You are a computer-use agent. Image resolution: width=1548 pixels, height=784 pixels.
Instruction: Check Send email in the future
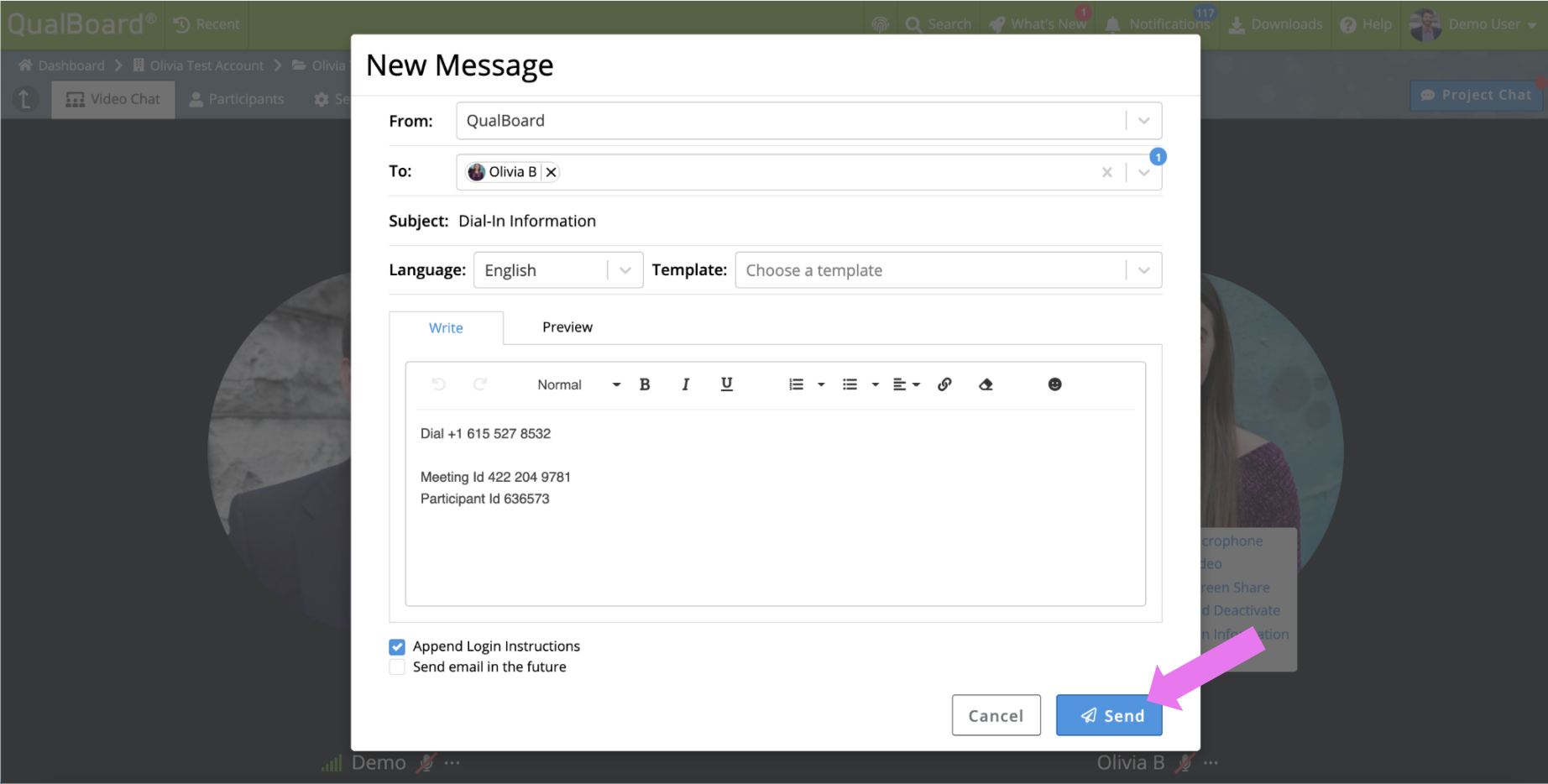coord(397,667)
